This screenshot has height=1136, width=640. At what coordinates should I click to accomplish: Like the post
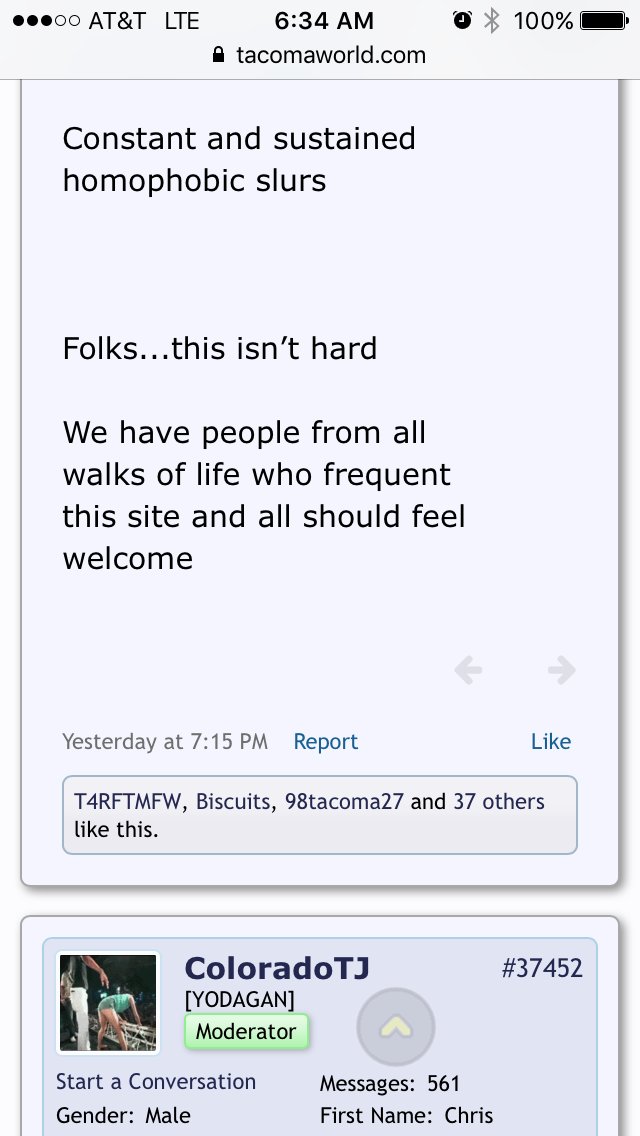click(x=551, y=742)
